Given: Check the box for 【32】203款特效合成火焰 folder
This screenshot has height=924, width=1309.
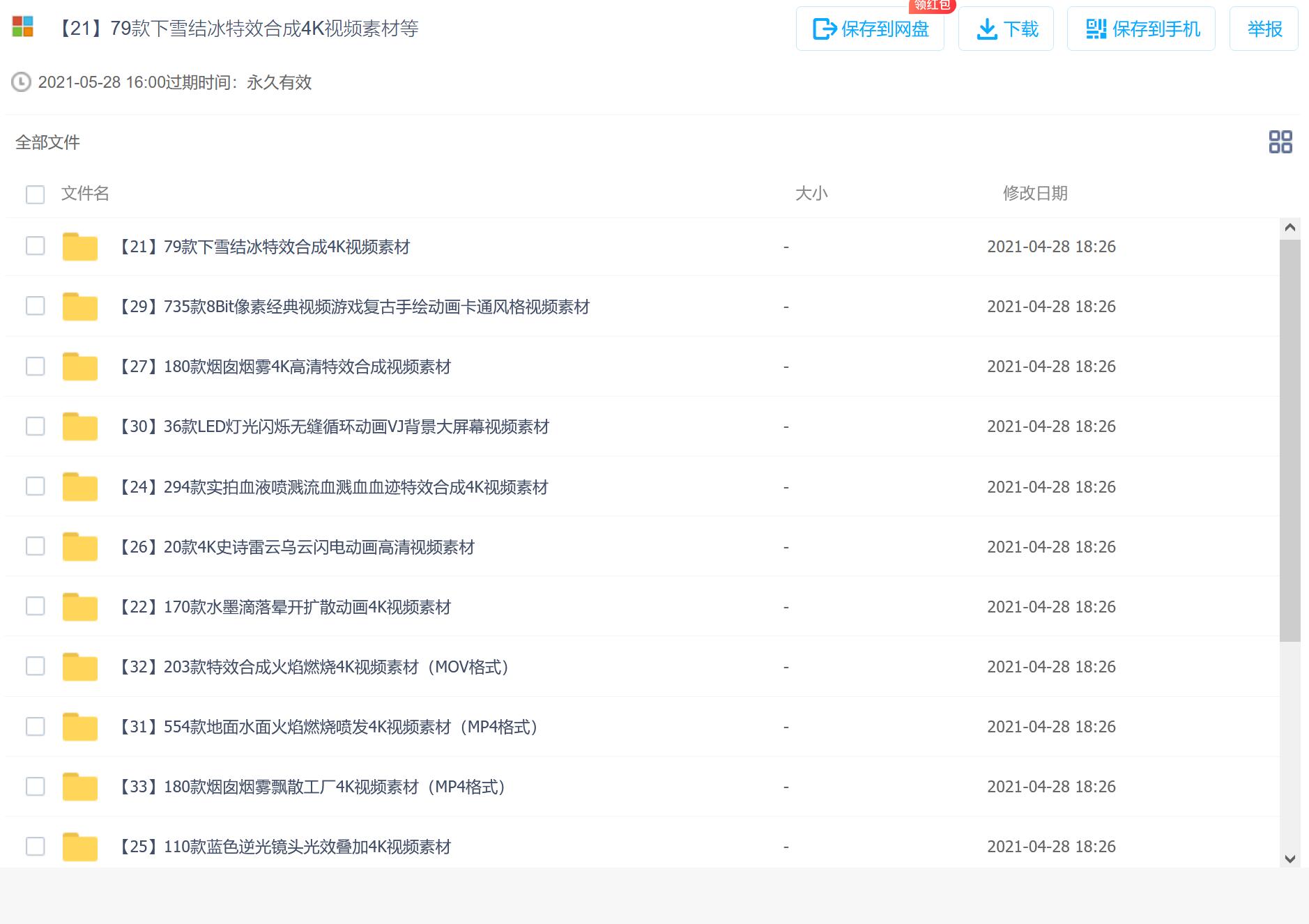Looking at the screenshot, I should [x=35, y=665].
